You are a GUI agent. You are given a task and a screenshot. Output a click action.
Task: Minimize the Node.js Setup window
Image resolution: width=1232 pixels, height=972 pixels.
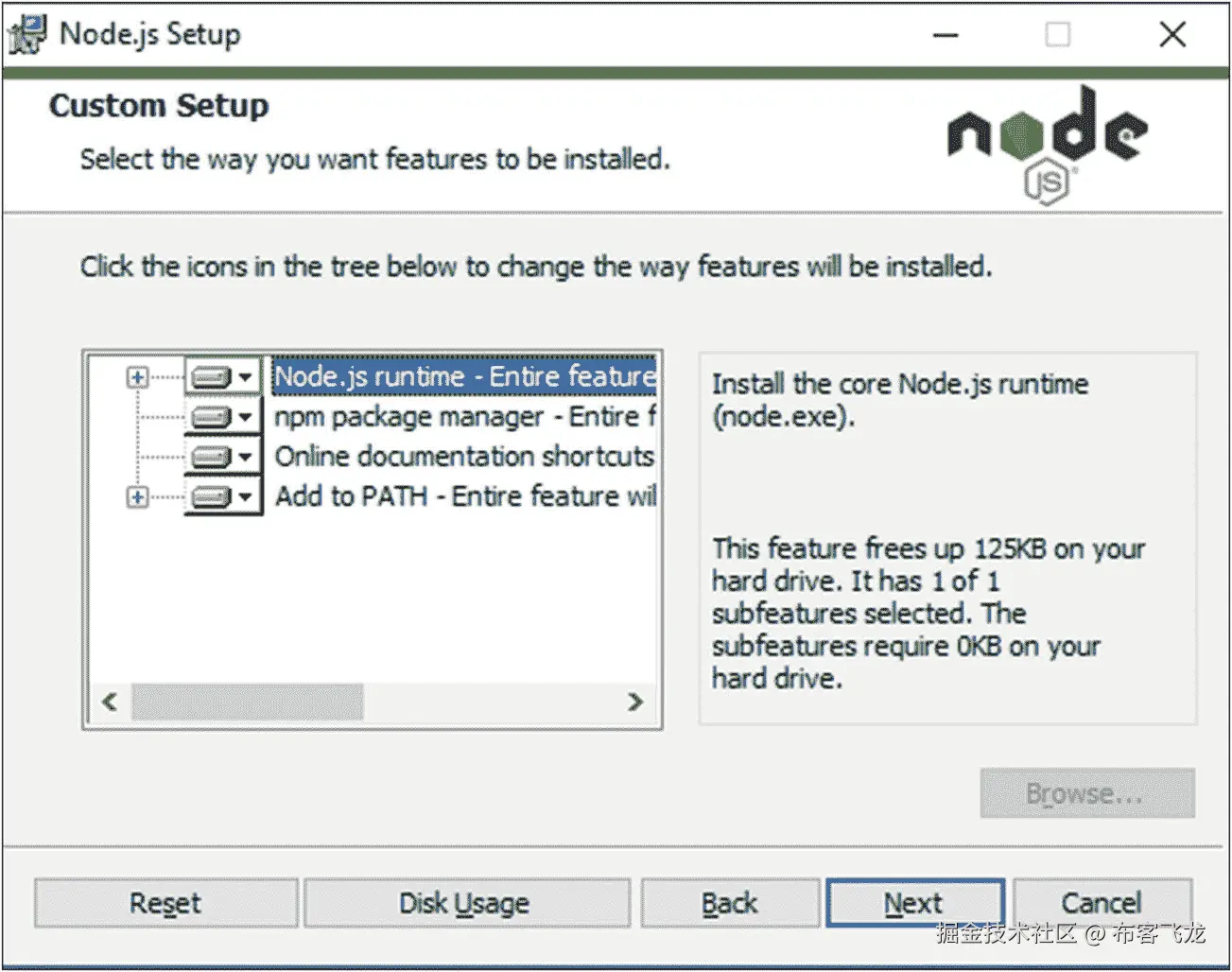click(x=946, y=35)
